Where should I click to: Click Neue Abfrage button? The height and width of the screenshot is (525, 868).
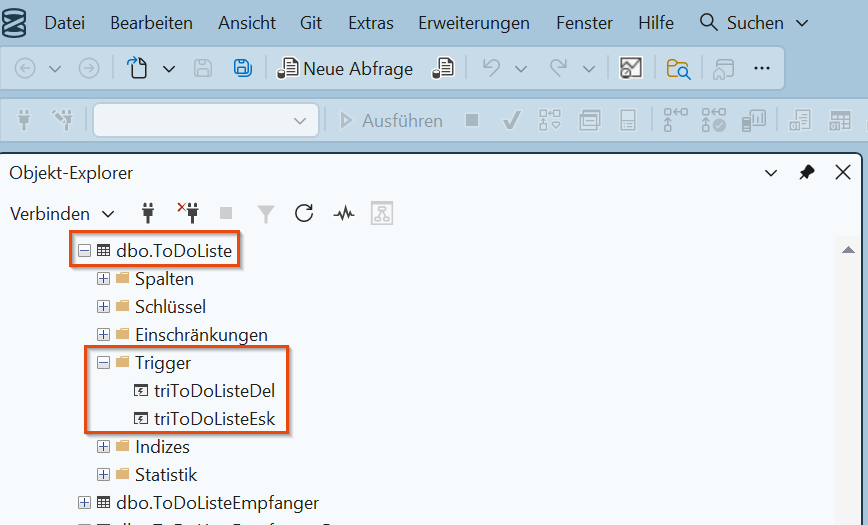pos(345,69)
